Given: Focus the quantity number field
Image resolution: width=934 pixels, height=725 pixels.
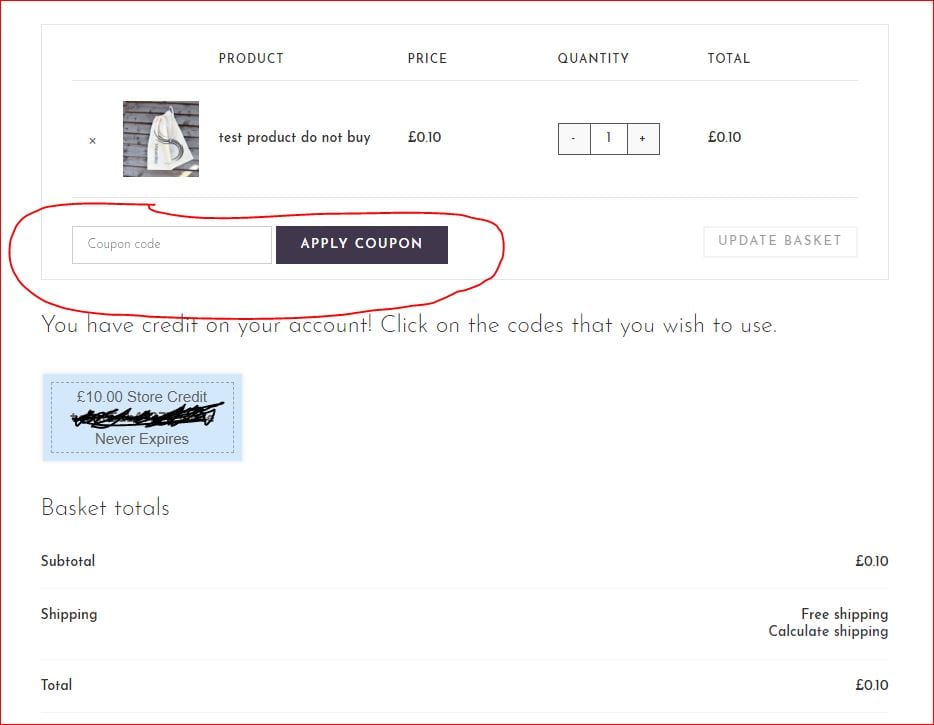Looking at the screenshot, I should 608,139.
